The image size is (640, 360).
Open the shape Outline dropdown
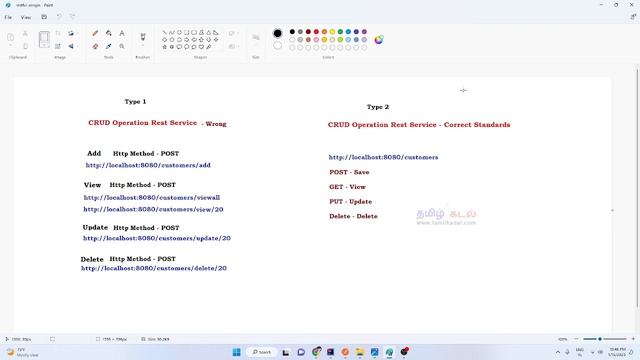[233, 33]
